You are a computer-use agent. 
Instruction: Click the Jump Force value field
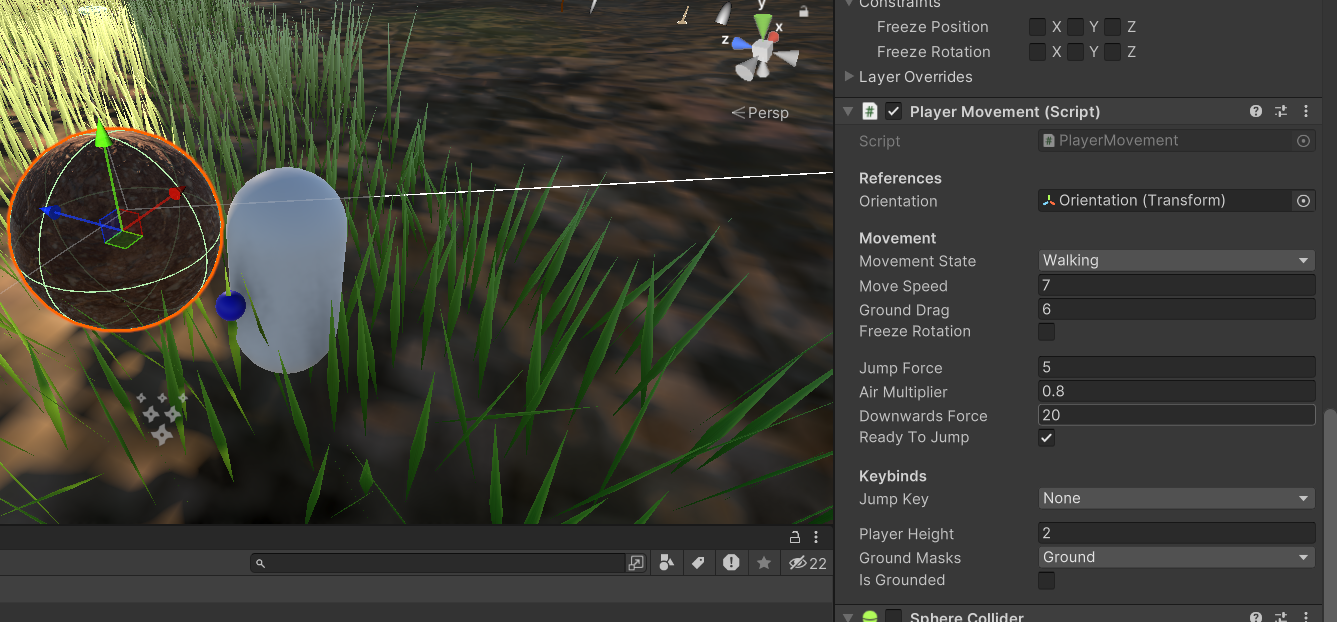tap(1176, 368)
